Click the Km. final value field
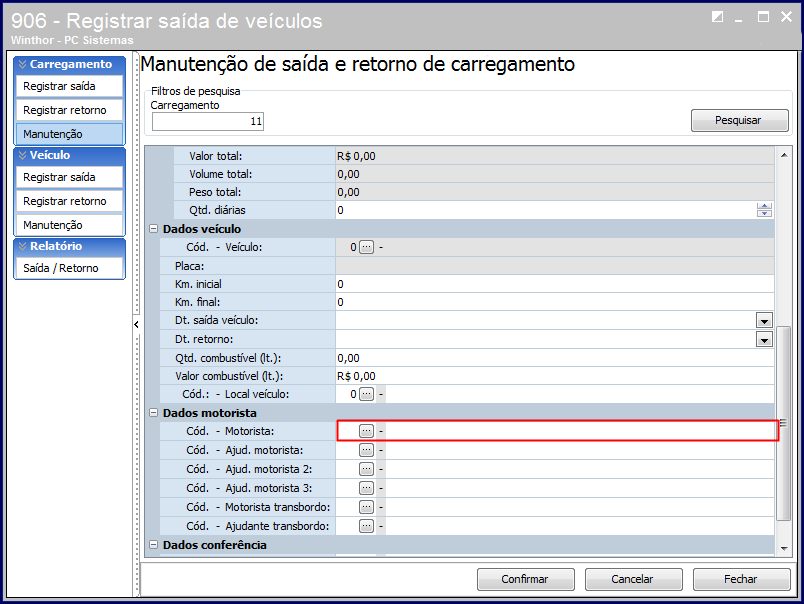Screen dimensions: 804x604 [554, 302]
